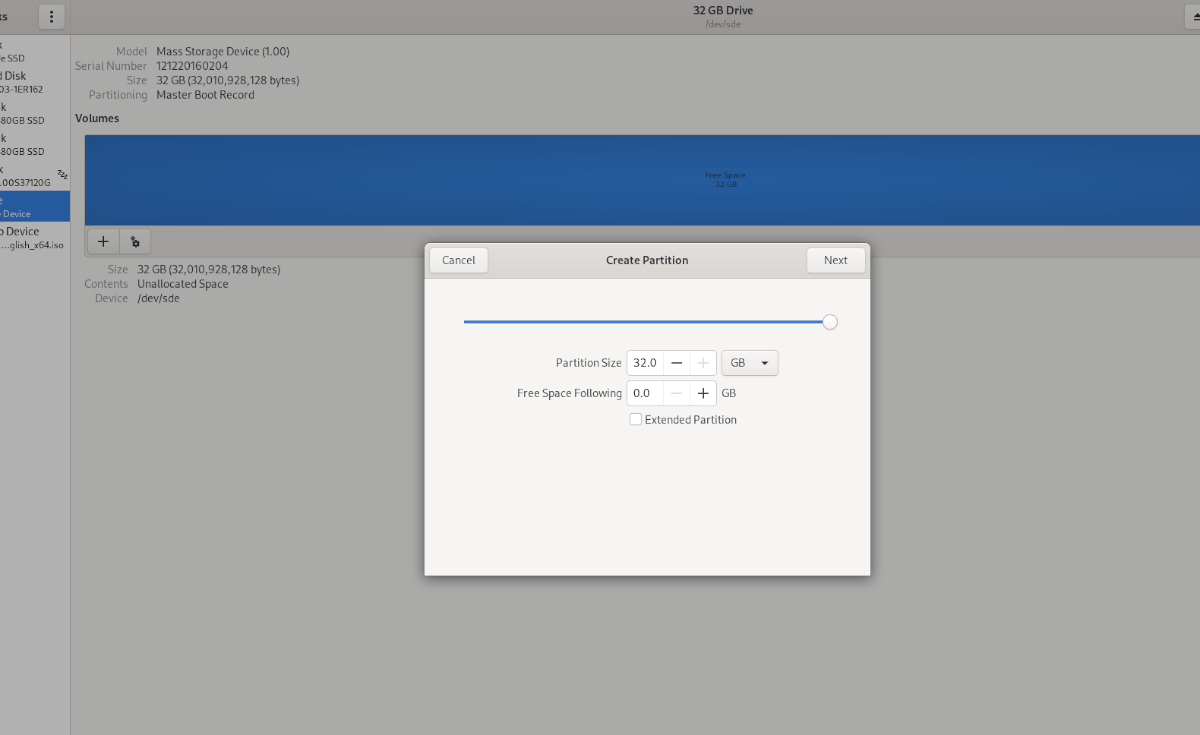Click the plus icon below the Volumes bar
The width and height of the screenshot is (1200, 735).
103,241
